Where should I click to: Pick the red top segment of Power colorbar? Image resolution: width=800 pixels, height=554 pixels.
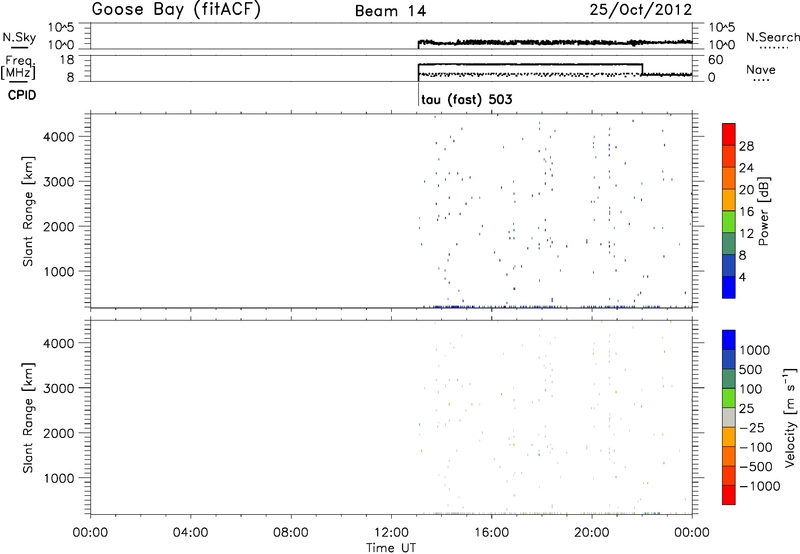coord(729,135)
